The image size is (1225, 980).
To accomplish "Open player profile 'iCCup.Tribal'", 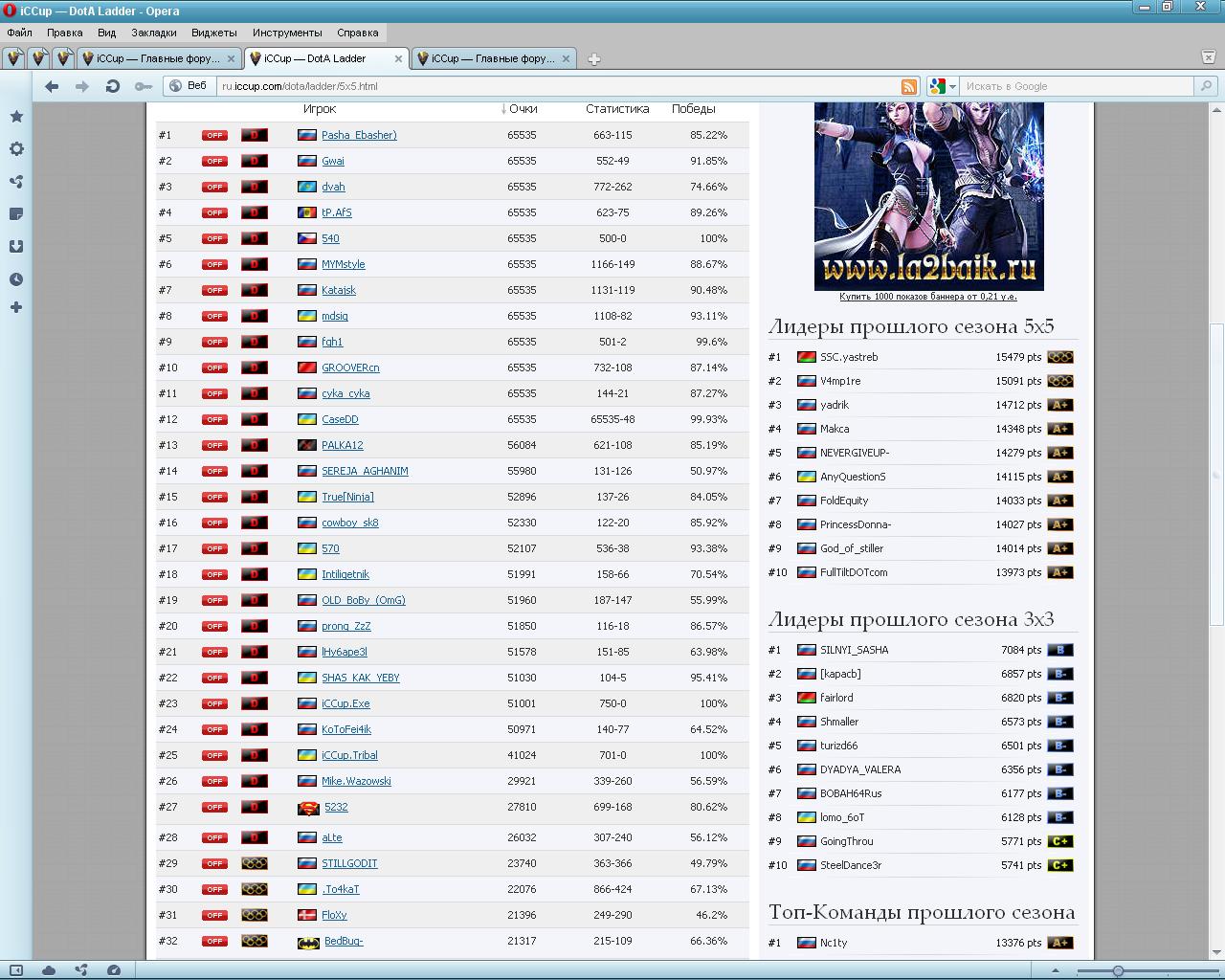I will coord(349,755).
